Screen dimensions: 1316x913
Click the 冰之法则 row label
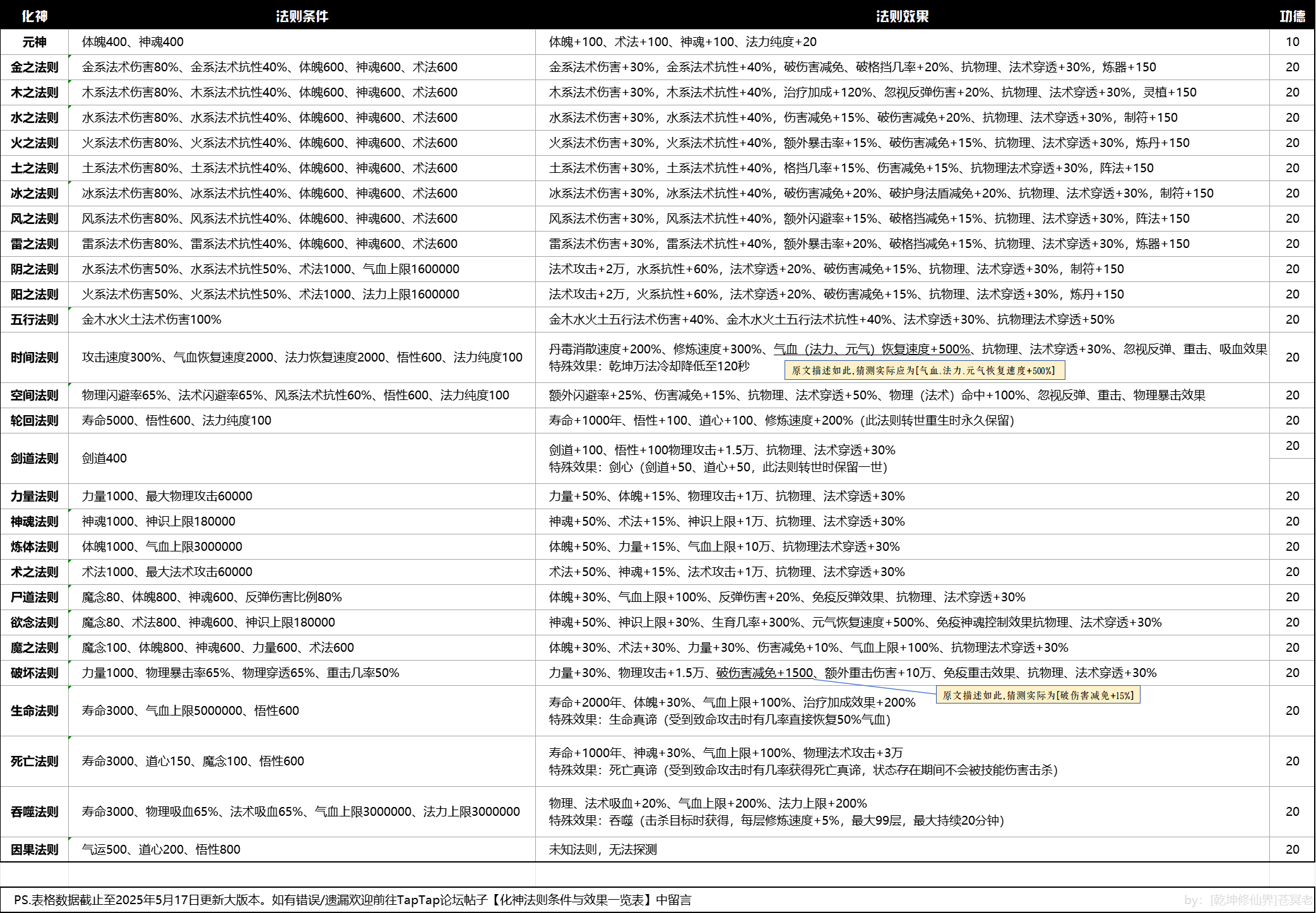34,193
